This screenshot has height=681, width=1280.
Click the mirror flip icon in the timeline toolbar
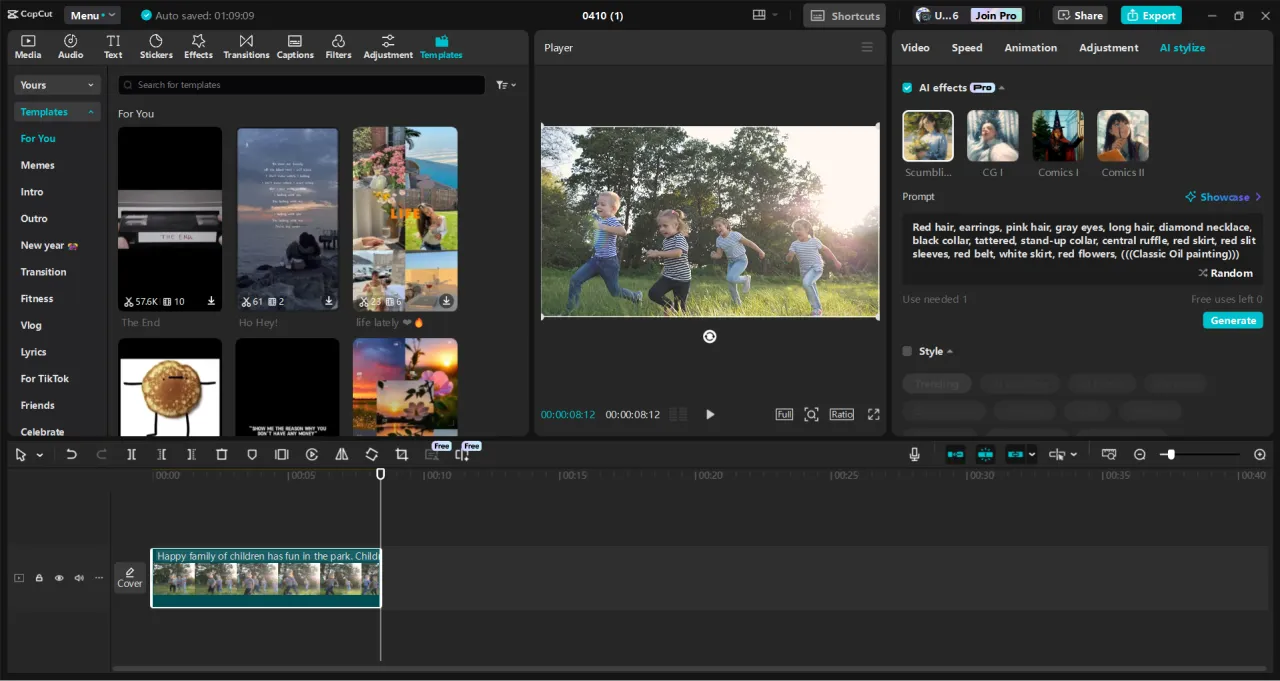click(x=342, y=454)
